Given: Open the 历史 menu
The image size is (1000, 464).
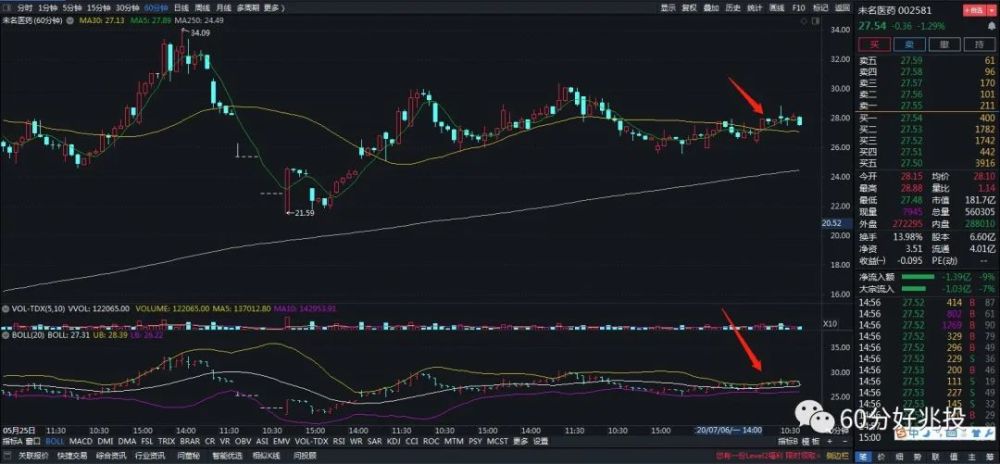Looking at the screenshot, I should pyautogui.click(x=733, y=8).
